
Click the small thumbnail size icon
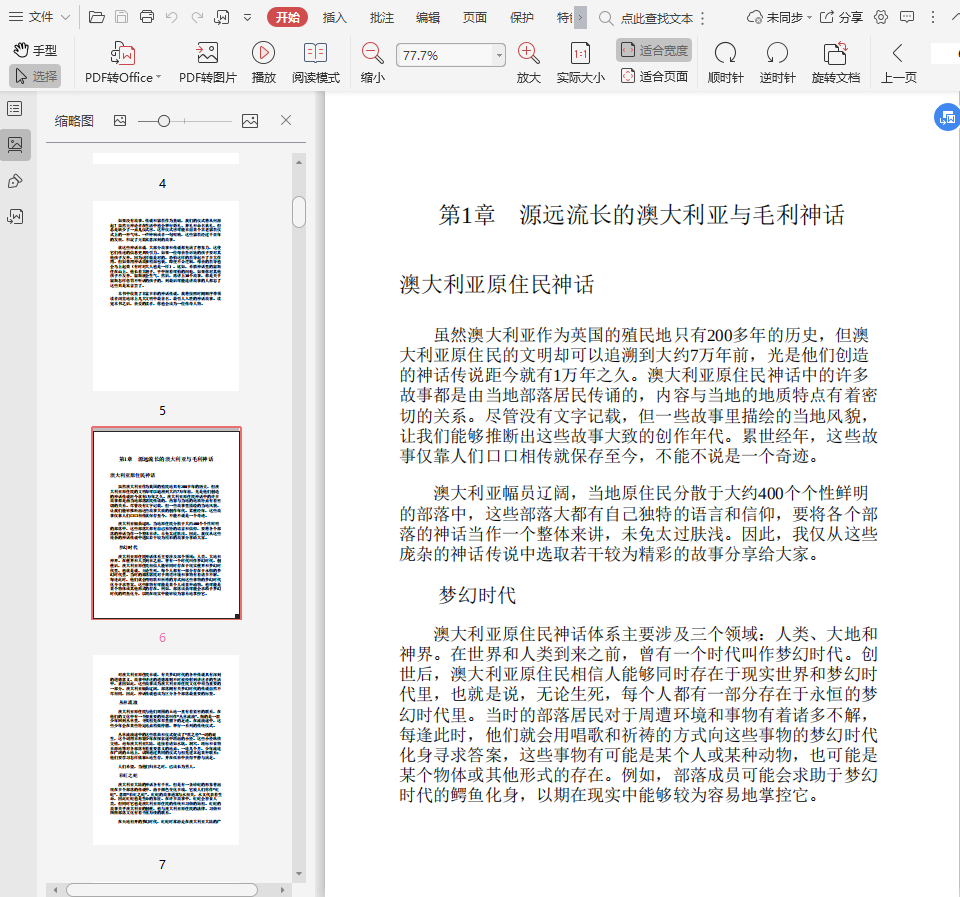point(120,121)
